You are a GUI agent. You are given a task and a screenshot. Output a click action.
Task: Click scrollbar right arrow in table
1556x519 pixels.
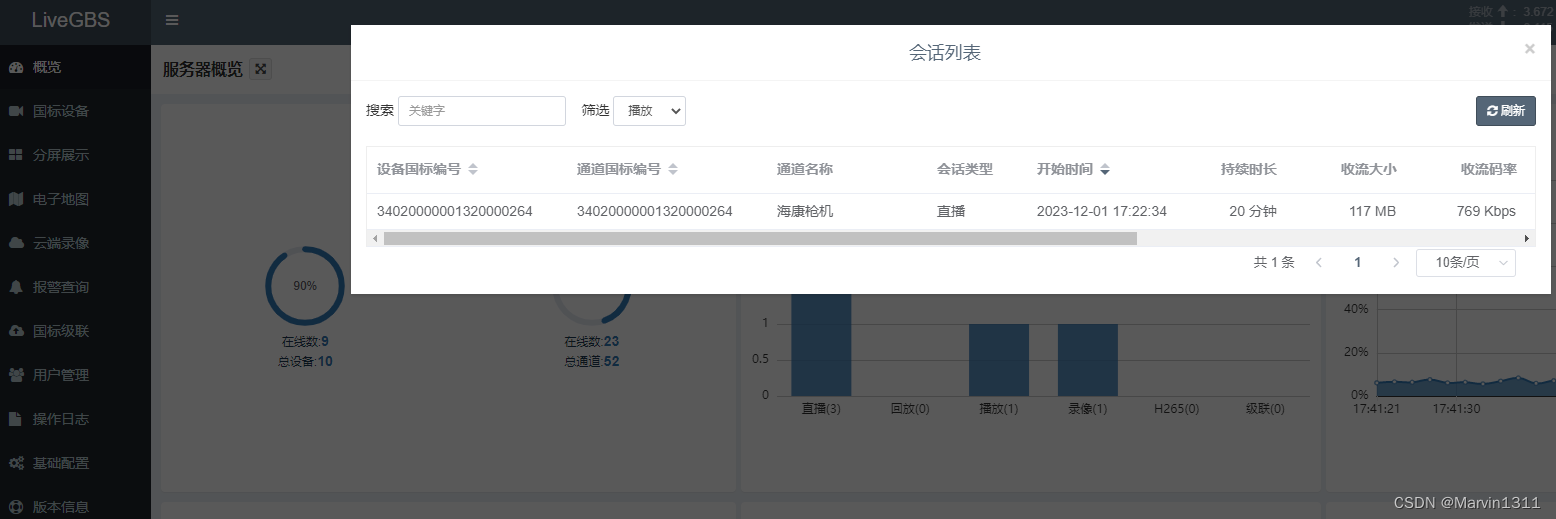[1528, 238]
